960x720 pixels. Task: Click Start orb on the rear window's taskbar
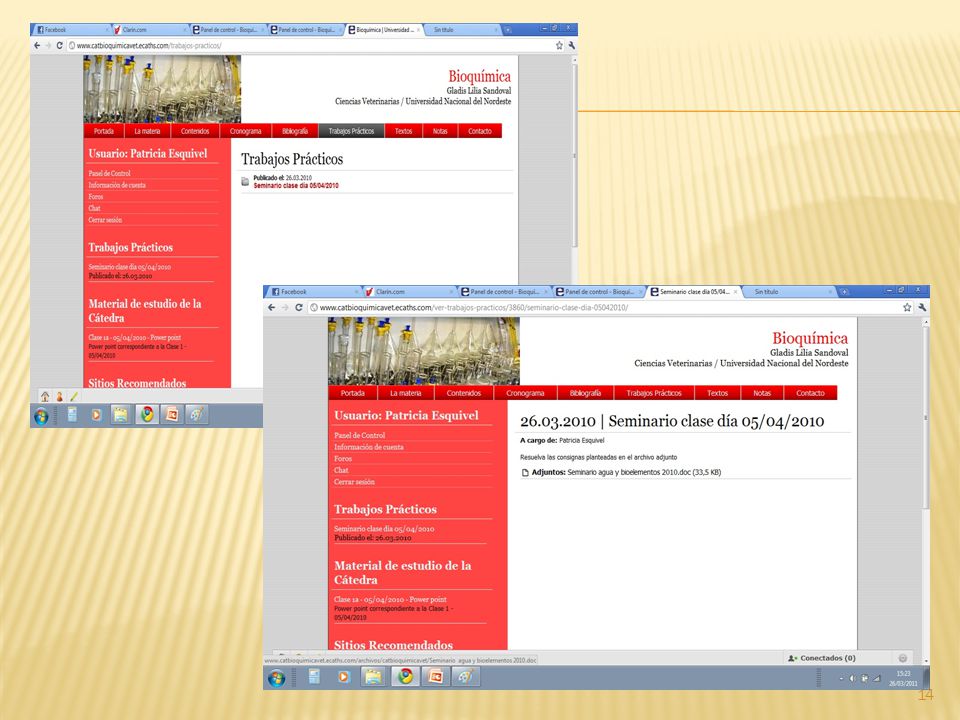41,416
